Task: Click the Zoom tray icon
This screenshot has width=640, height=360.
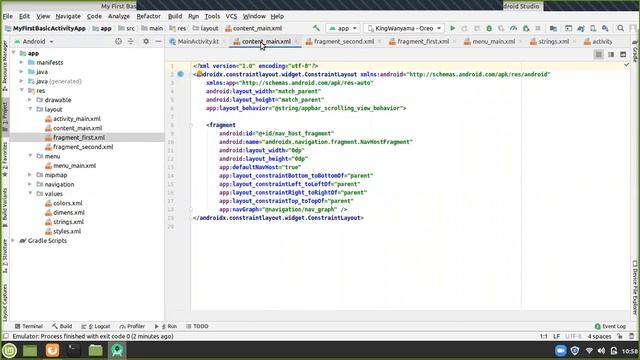Action: coord(560,351)
